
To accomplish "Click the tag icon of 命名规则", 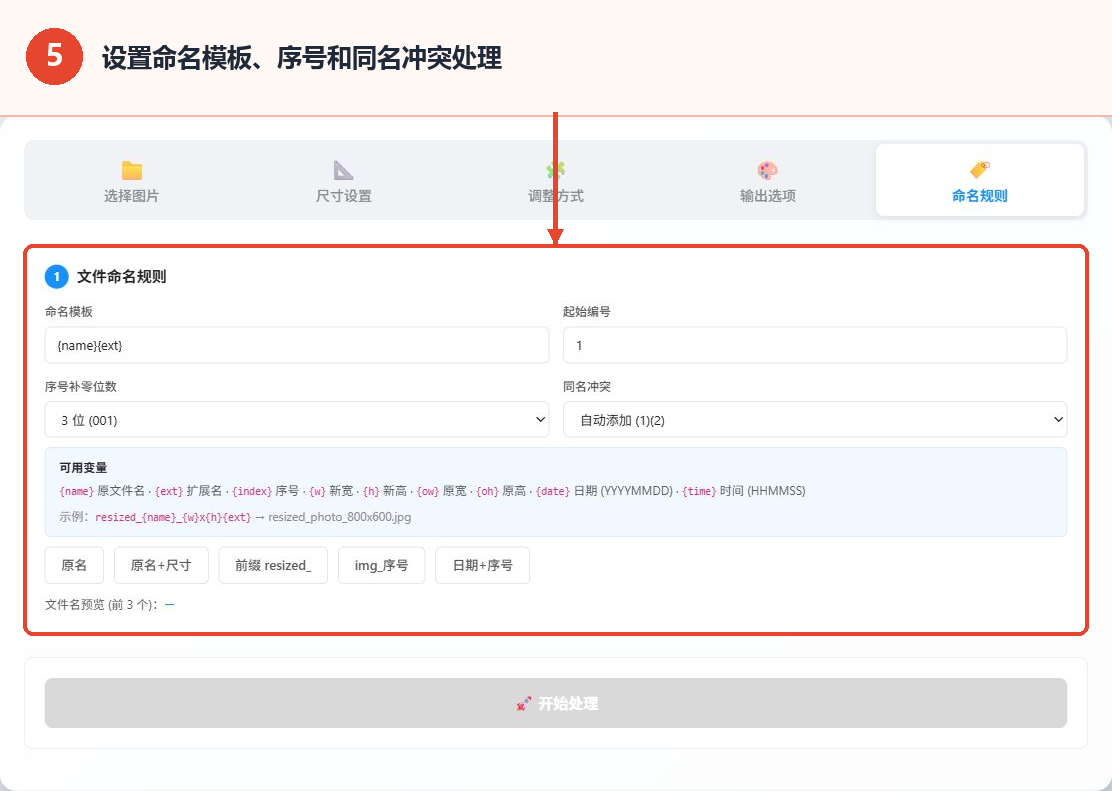I will click(x=979, y=170).
